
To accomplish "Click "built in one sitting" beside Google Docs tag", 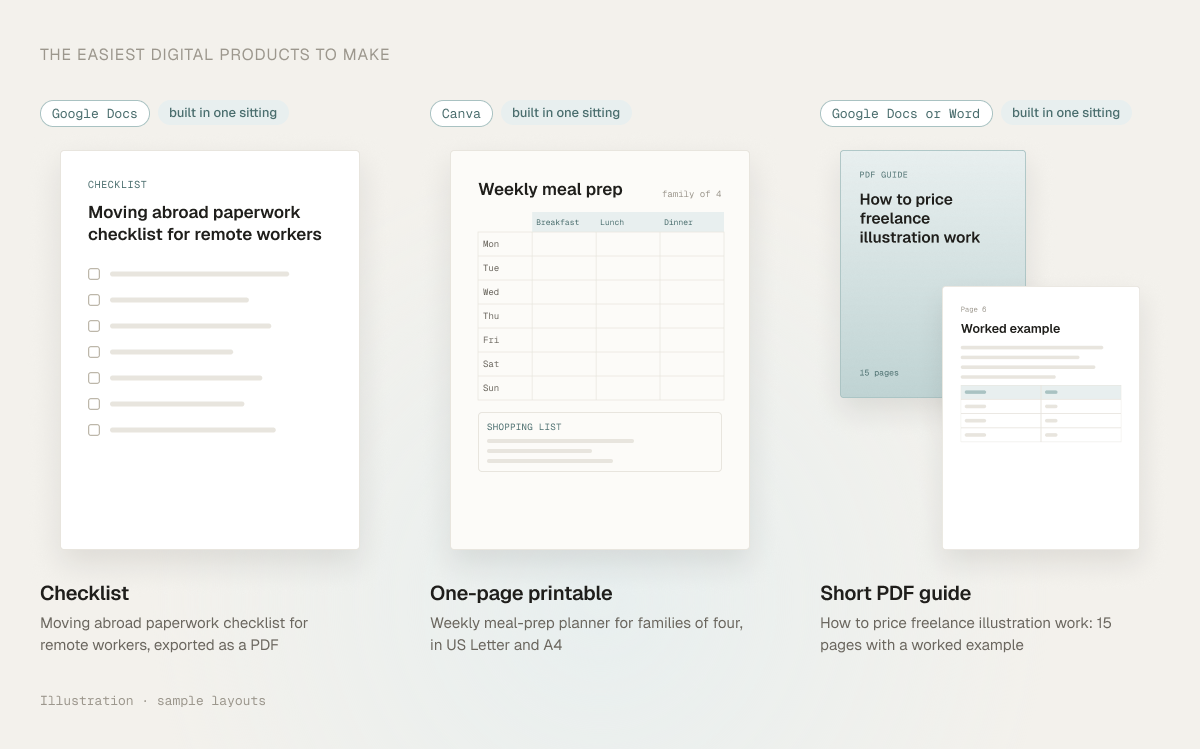I will (x=223, y=113).
